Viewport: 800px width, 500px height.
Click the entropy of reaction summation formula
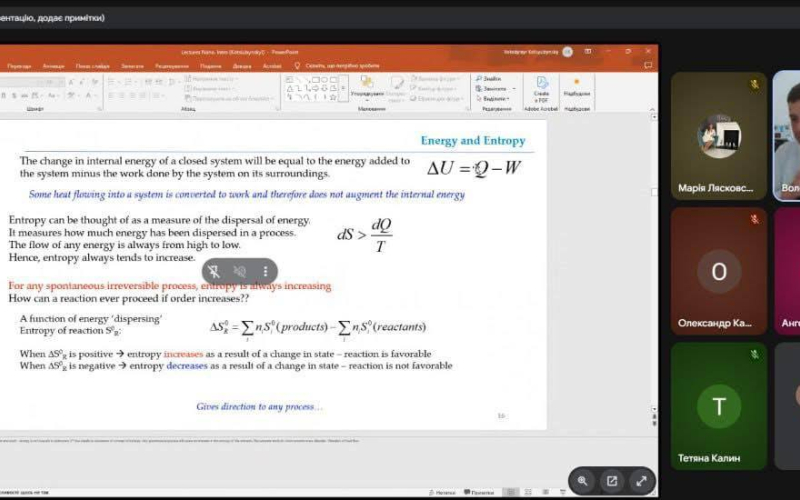(x=318, y=329)
